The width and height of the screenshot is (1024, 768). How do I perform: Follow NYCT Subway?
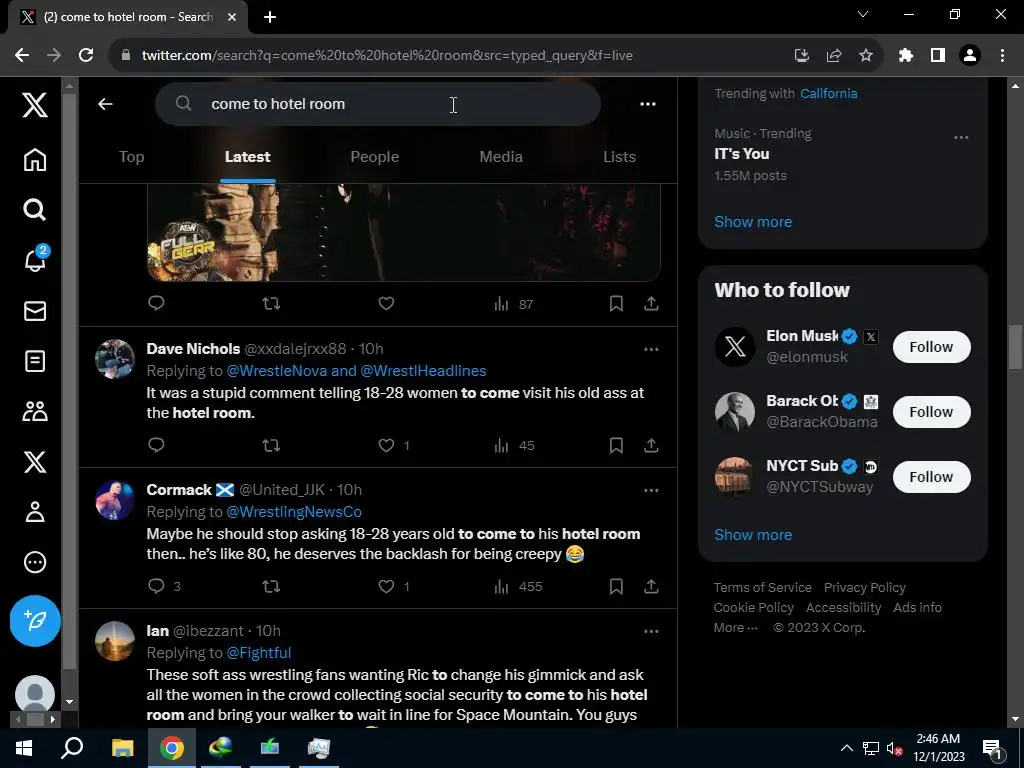931,477
